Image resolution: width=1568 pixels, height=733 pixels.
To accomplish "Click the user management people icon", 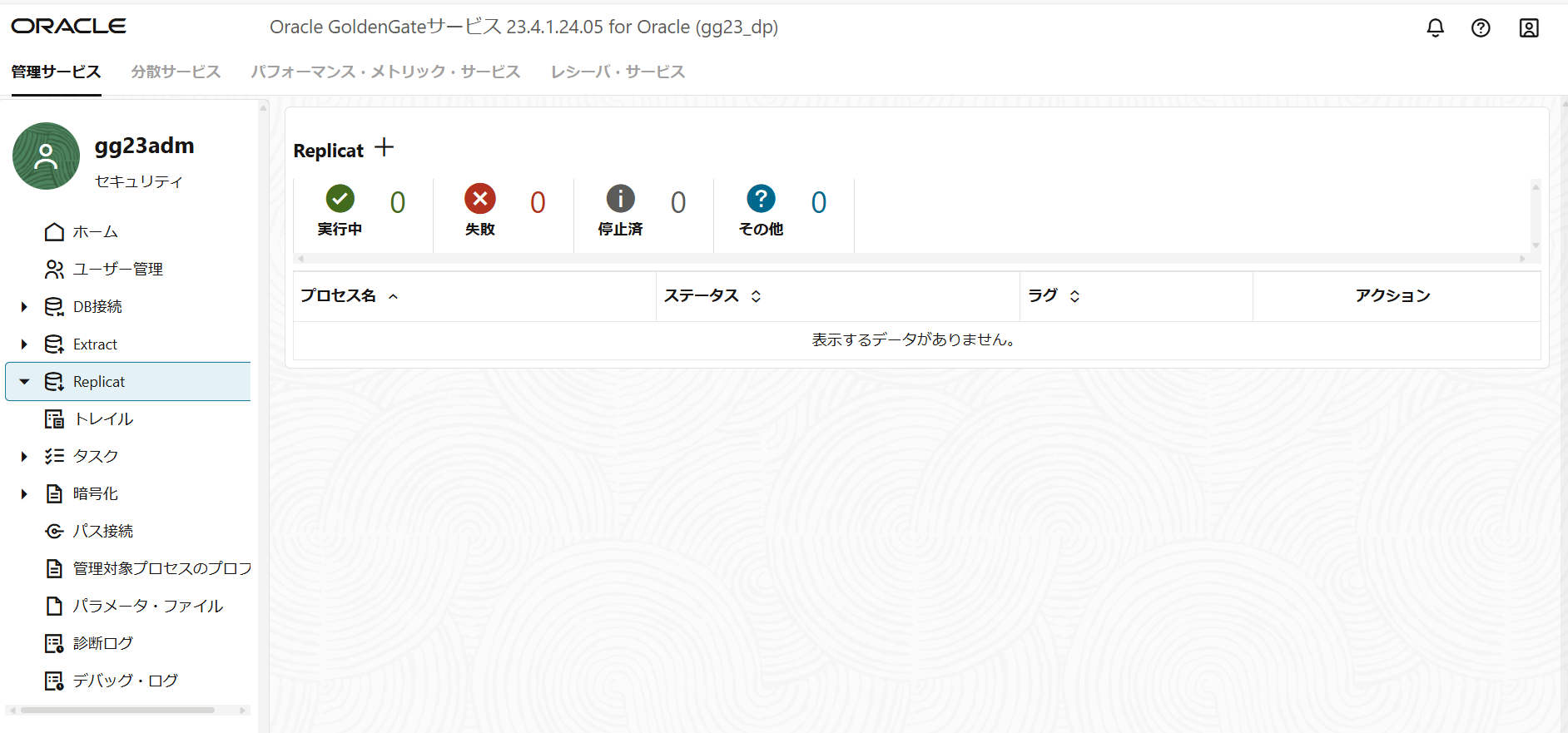I will click(54, 269).
